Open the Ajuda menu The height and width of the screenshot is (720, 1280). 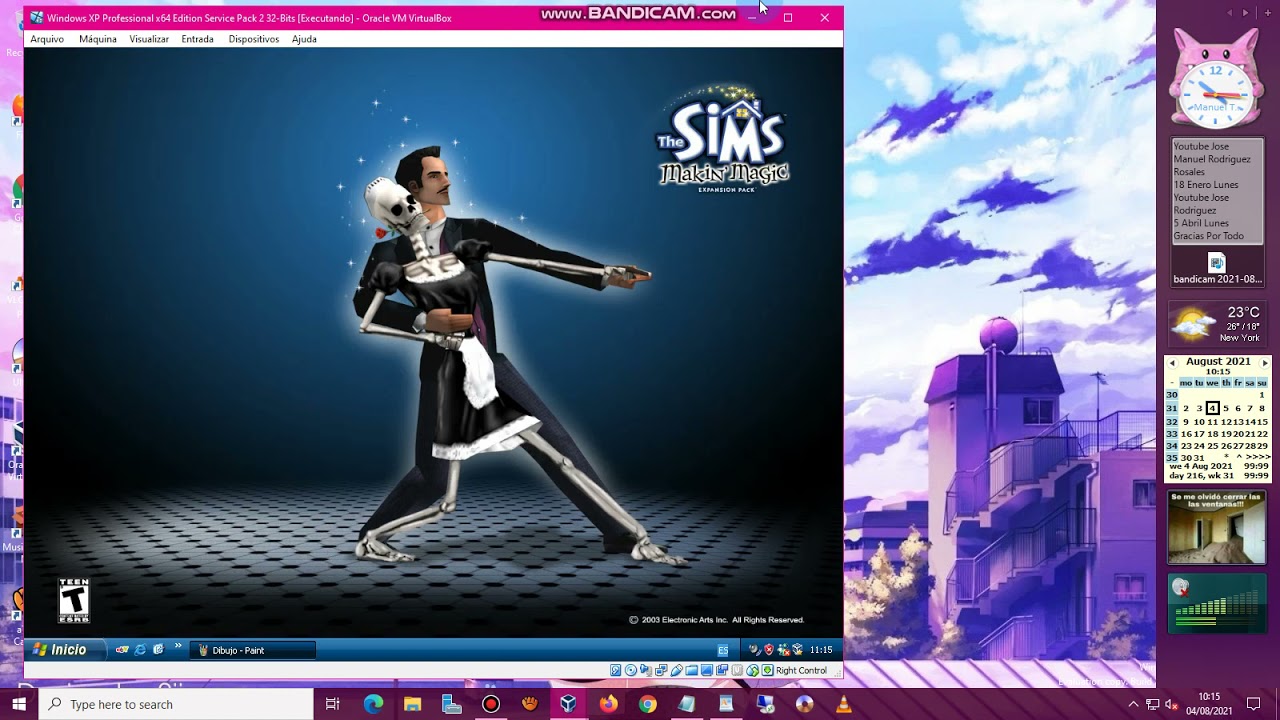tap(304, 39)
